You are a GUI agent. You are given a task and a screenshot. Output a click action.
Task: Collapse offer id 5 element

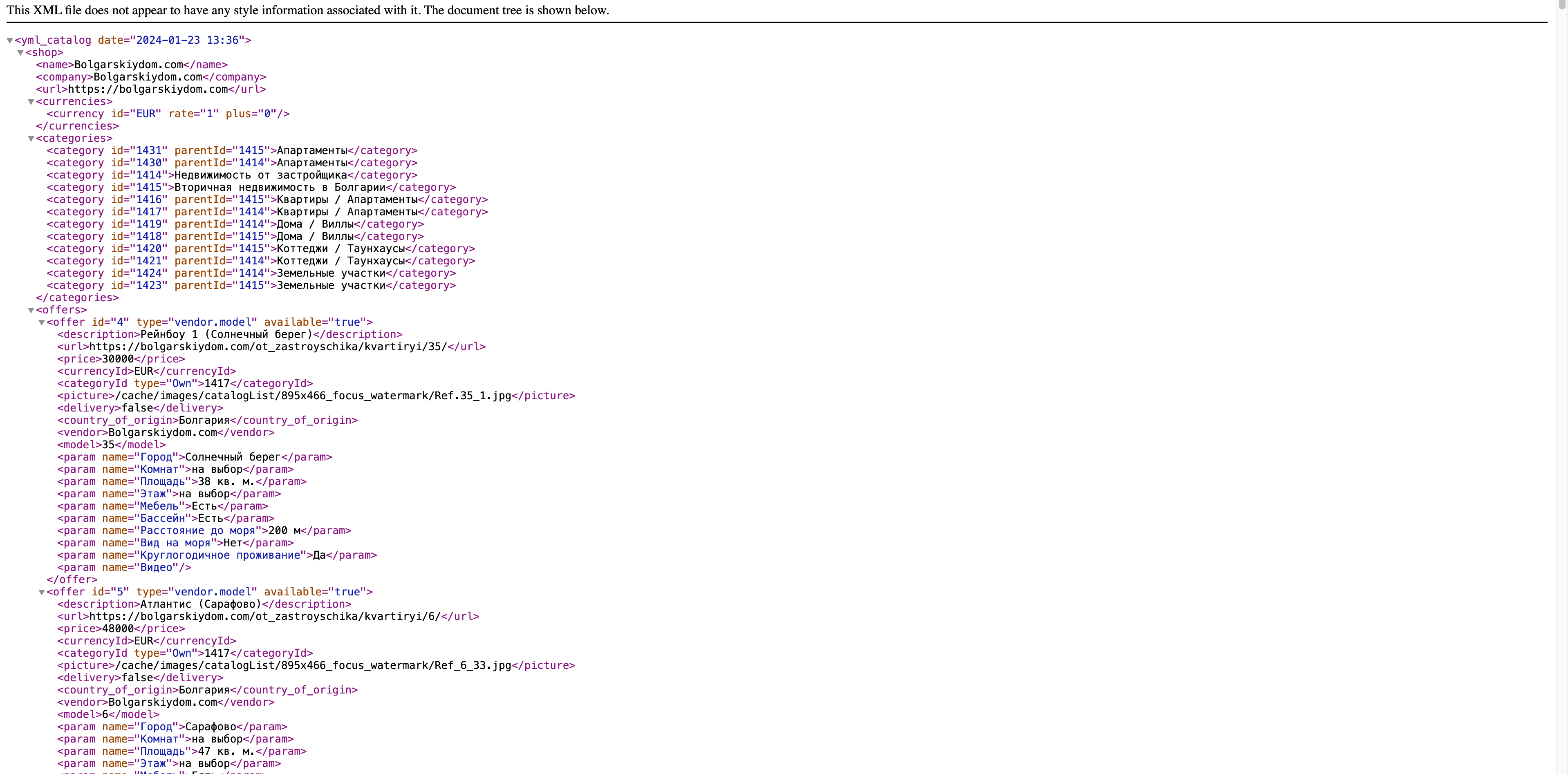41,592
